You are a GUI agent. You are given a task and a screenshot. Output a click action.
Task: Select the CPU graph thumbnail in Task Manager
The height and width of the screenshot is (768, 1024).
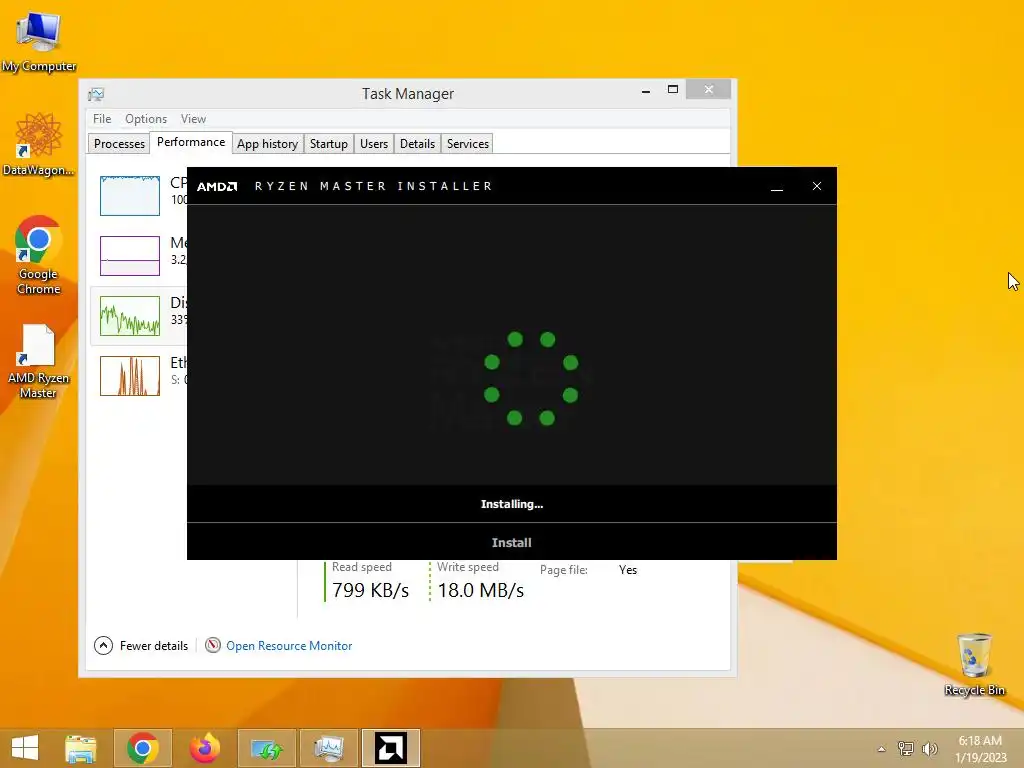point(130,195)
